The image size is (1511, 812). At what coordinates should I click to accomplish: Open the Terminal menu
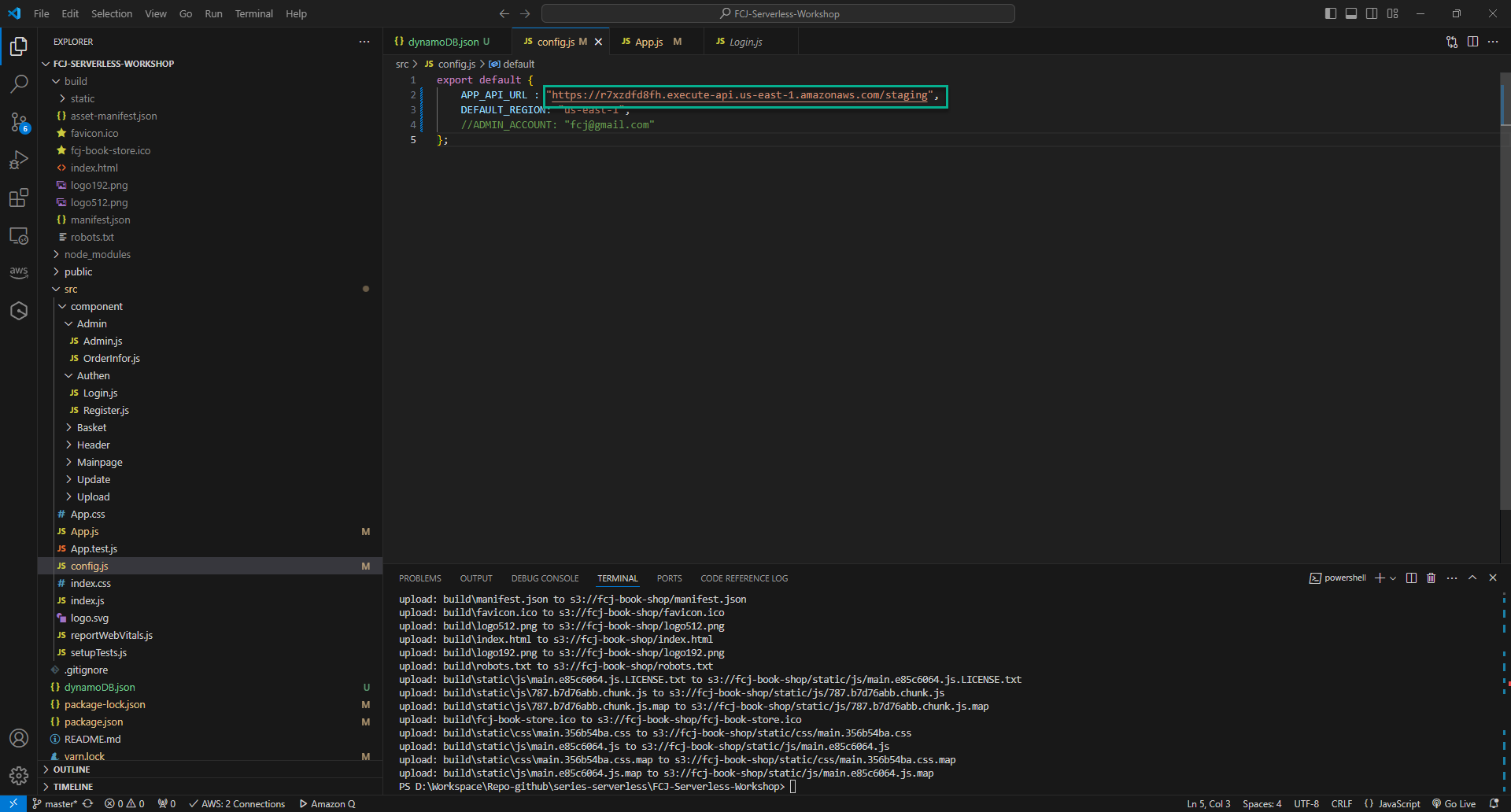(253, 13)
